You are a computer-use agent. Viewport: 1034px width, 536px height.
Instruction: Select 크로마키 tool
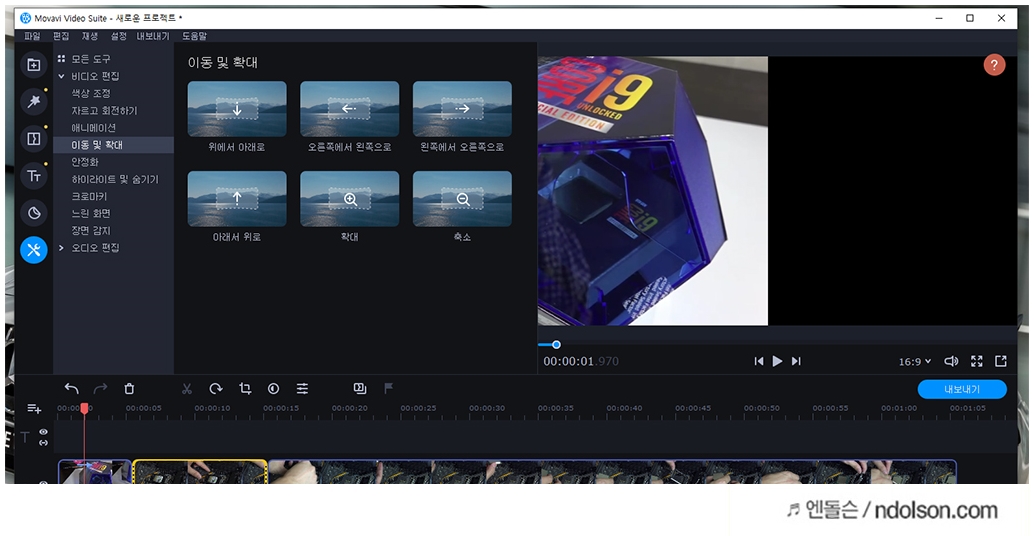tap(89, 196)
